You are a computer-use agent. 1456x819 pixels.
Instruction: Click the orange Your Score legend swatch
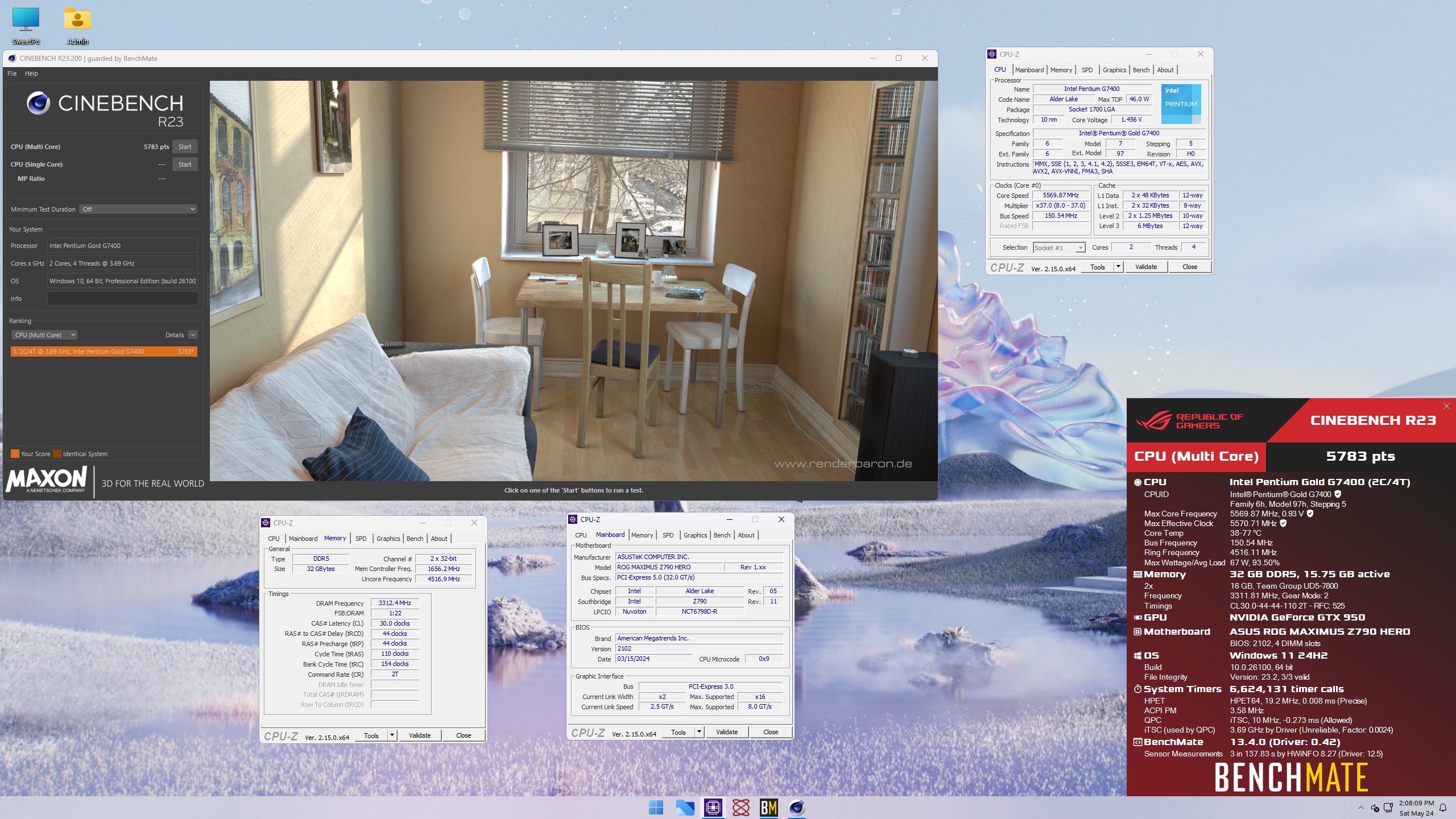click(15, 454)
